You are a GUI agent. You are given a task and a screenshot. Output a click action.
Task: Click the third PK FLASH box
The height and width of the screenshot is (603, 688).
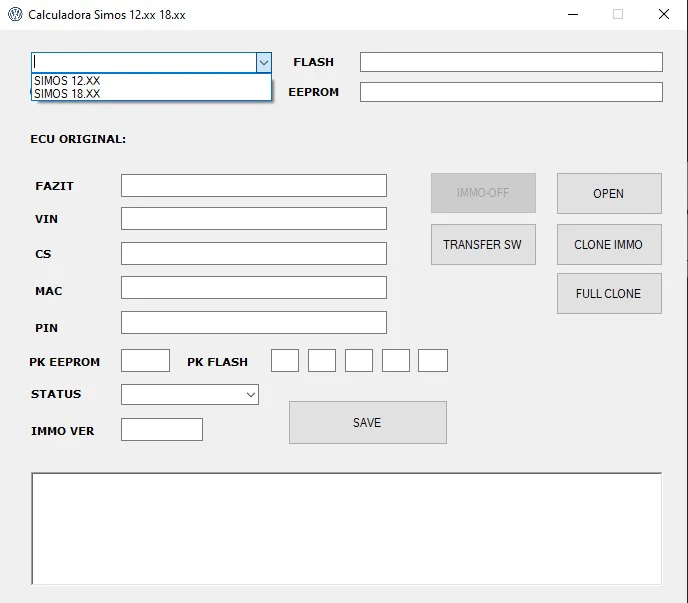point(359,361)
